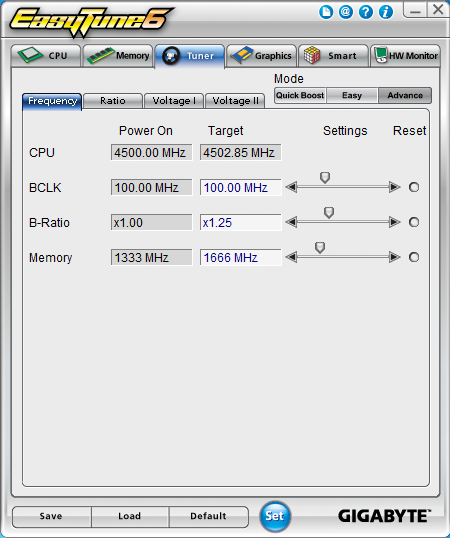The height and width of the screenshot is (538, 450).
Task: Click the question mark help icon
Action: (366, 12)
